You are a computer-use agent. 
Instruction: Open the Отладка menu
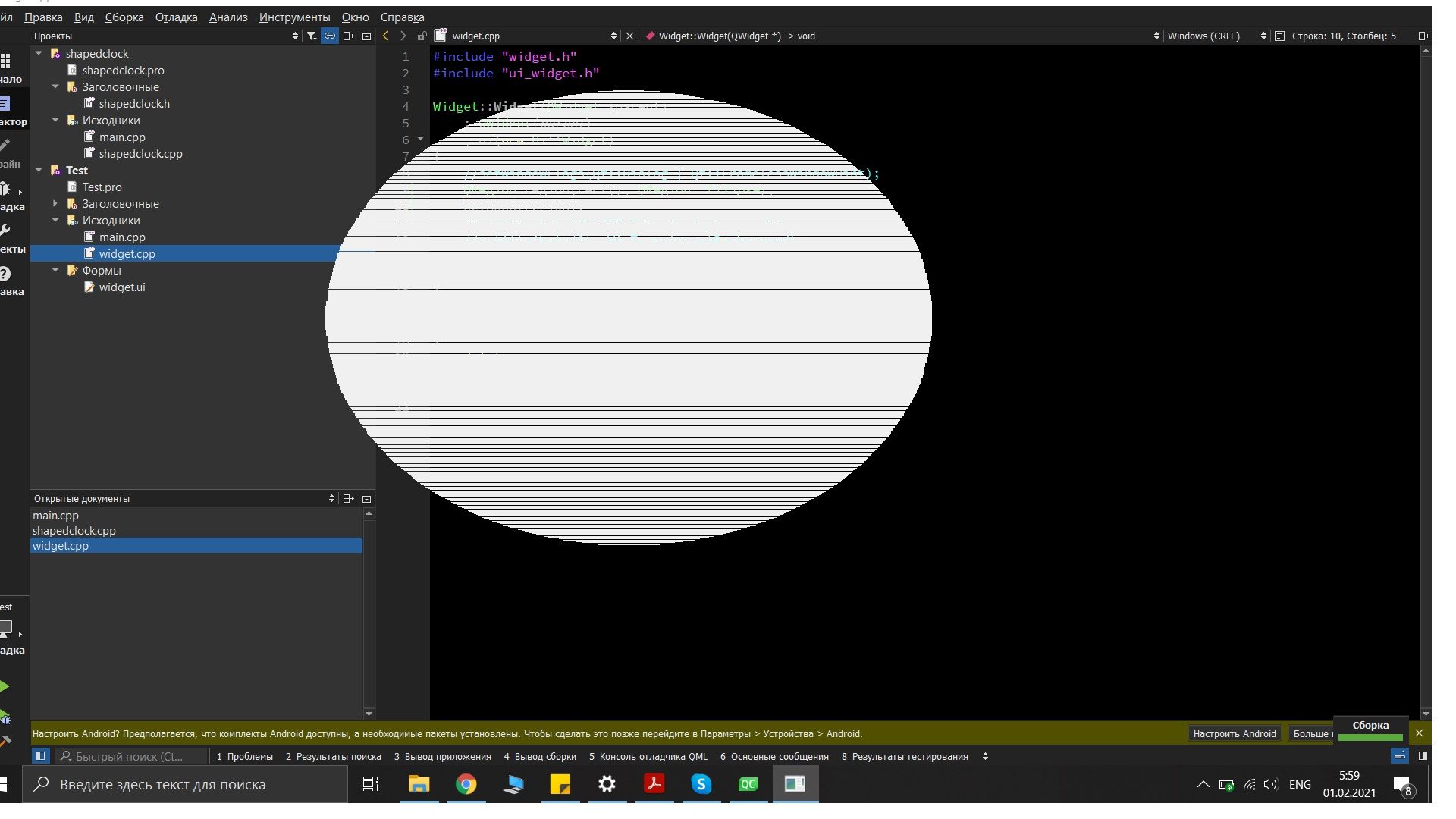[x=176, y=17]
